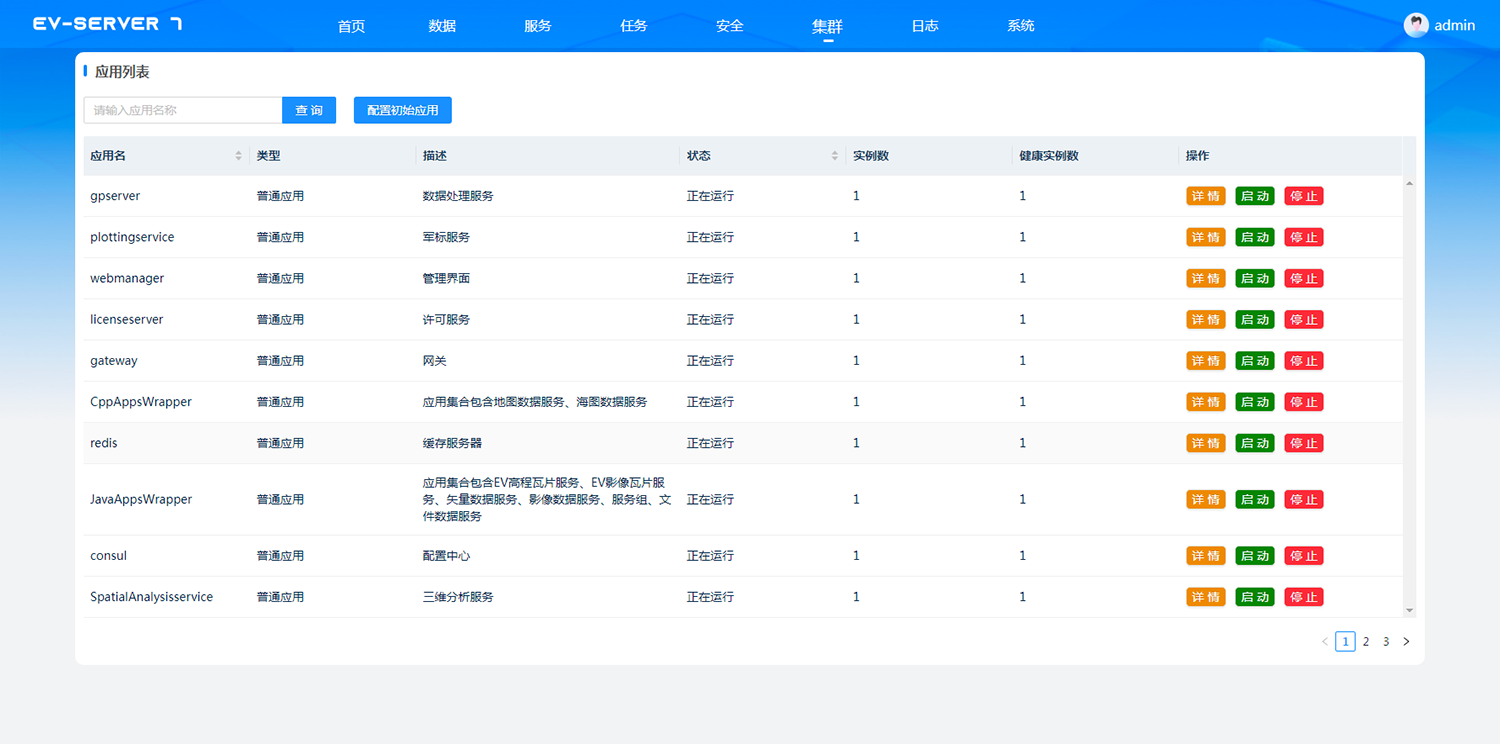Open the 系统 menu
The image size is (1500, 744).
pyautogui.click(x=1021, y=26)
